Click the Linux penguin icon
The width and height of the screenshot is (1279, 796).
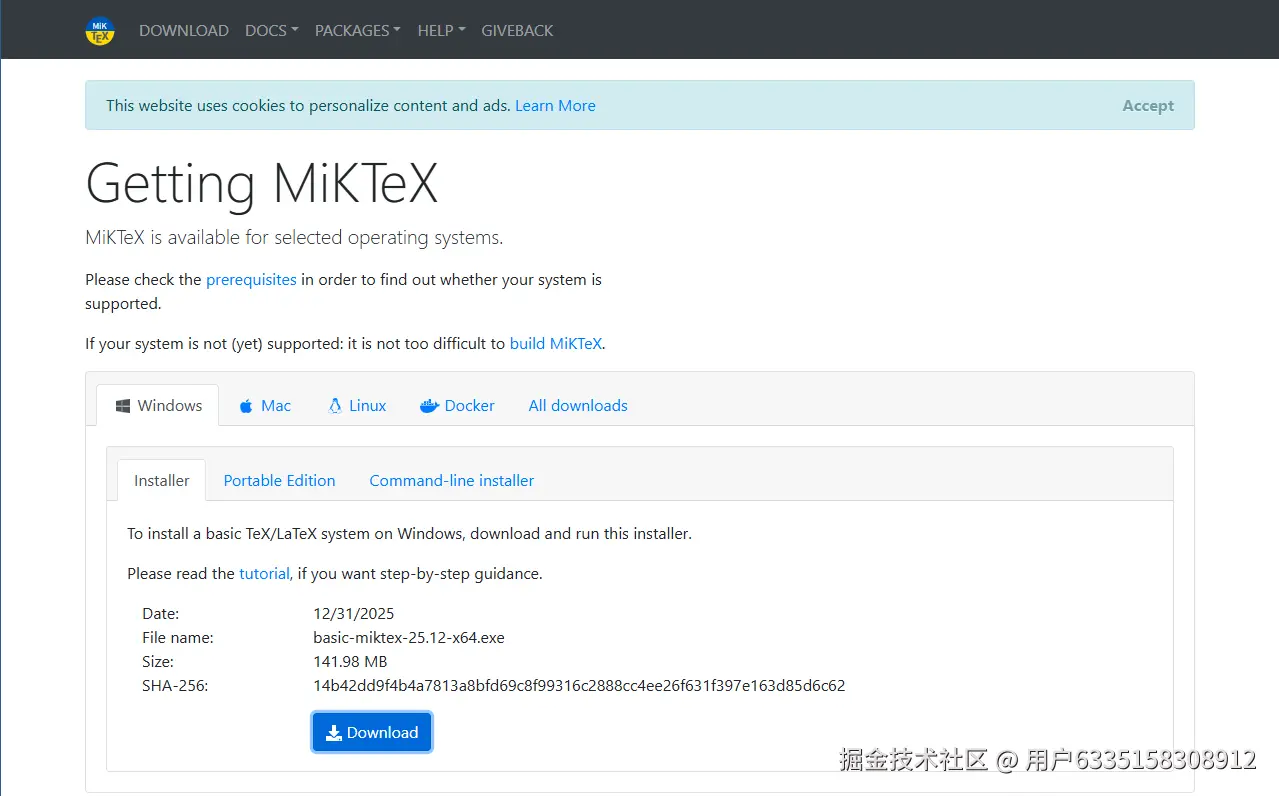335,406
